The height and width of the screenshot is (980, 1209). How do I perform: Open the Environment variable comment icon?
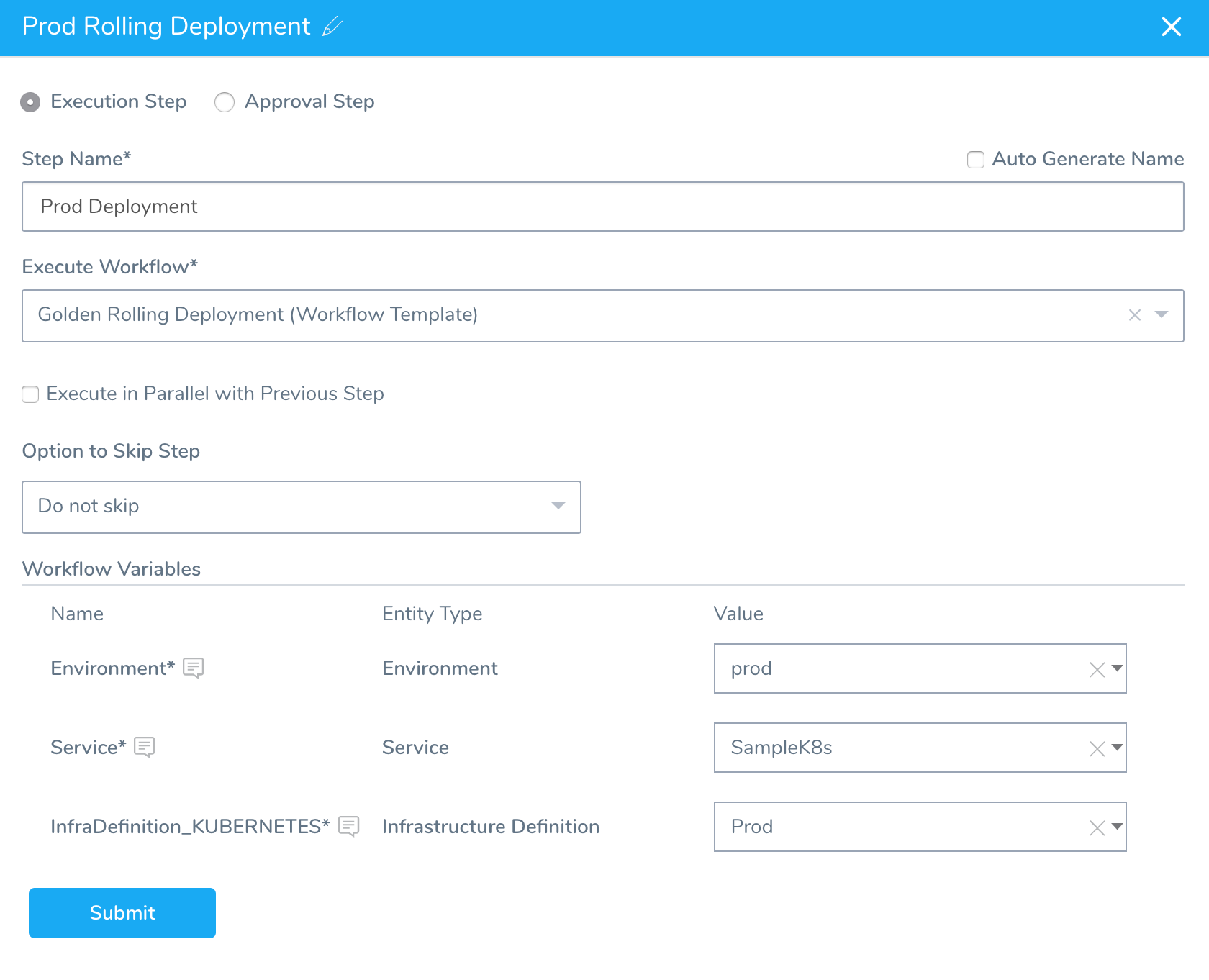click(194, 668)
